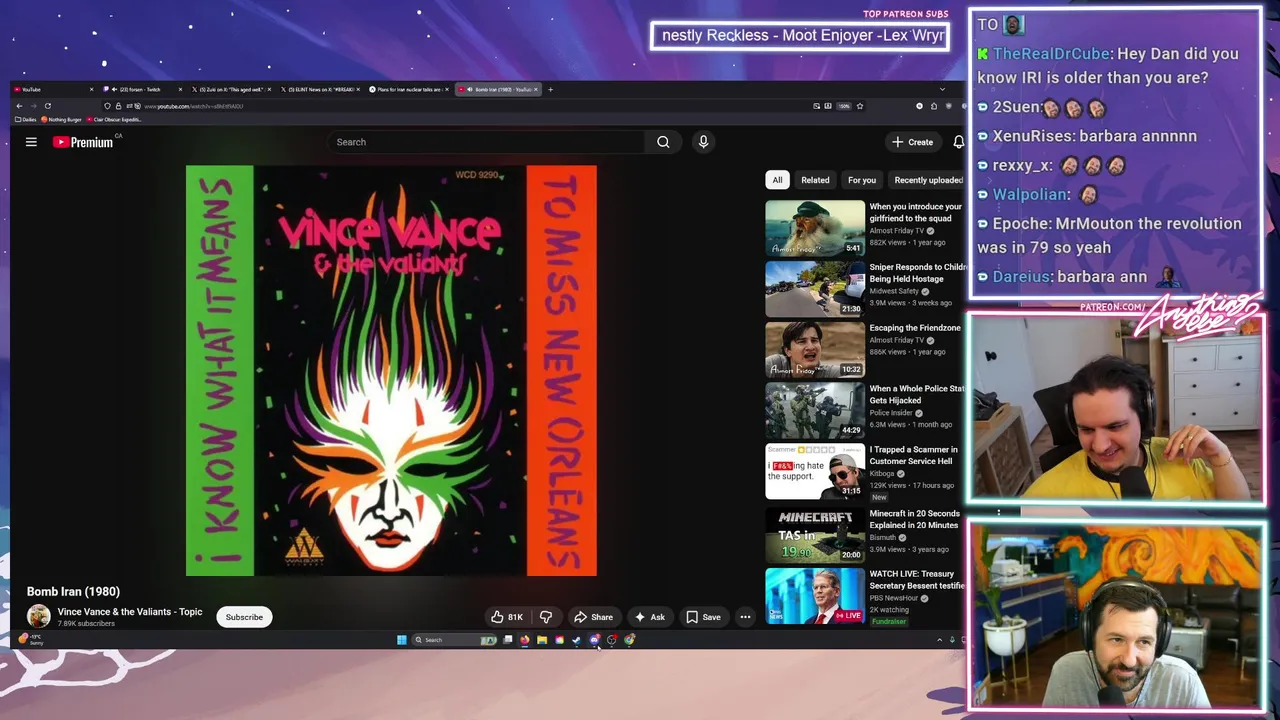Open weather widget on taskbar
Screen dimensions: 1280x720
click(x=30, y=638)
